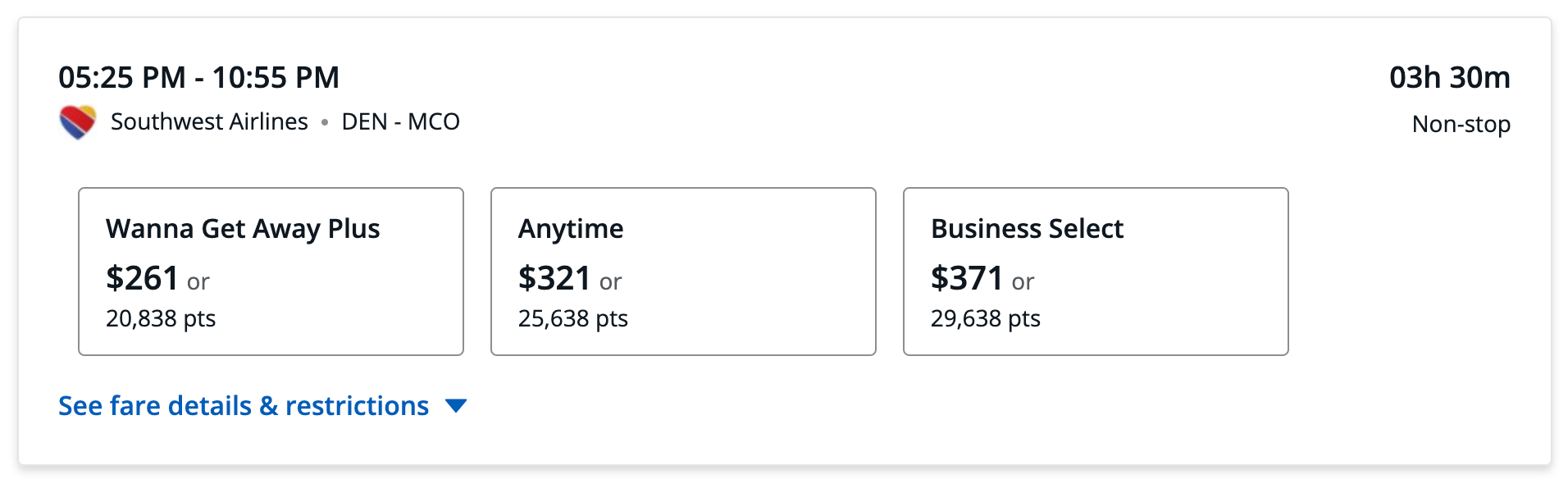Click the Anytime fare title

coord(571,229)
